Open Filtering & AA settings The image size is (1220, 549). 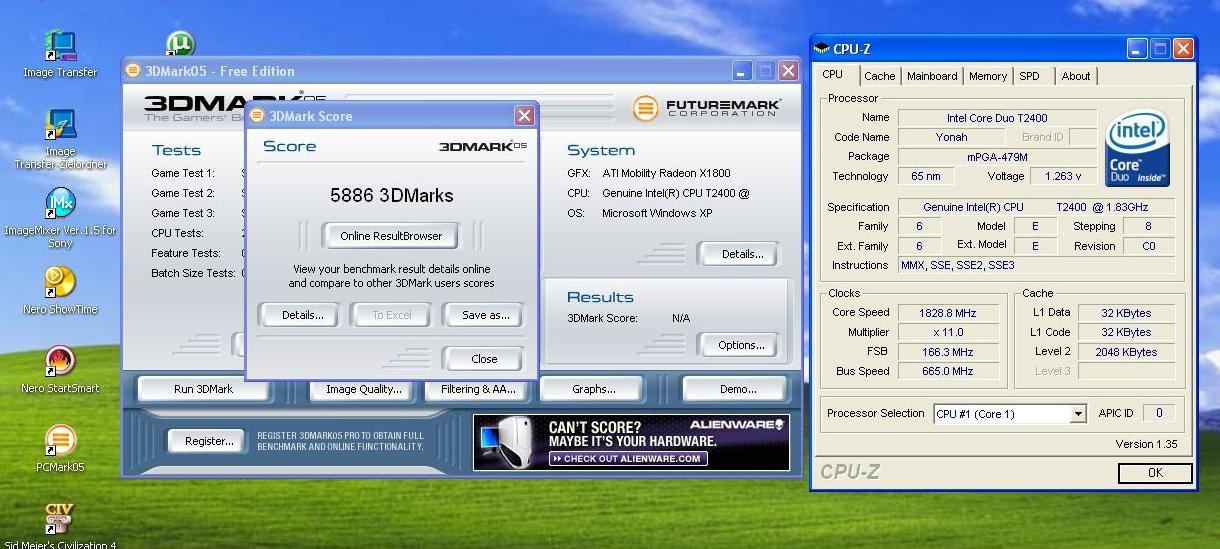[x=479, y=389]
